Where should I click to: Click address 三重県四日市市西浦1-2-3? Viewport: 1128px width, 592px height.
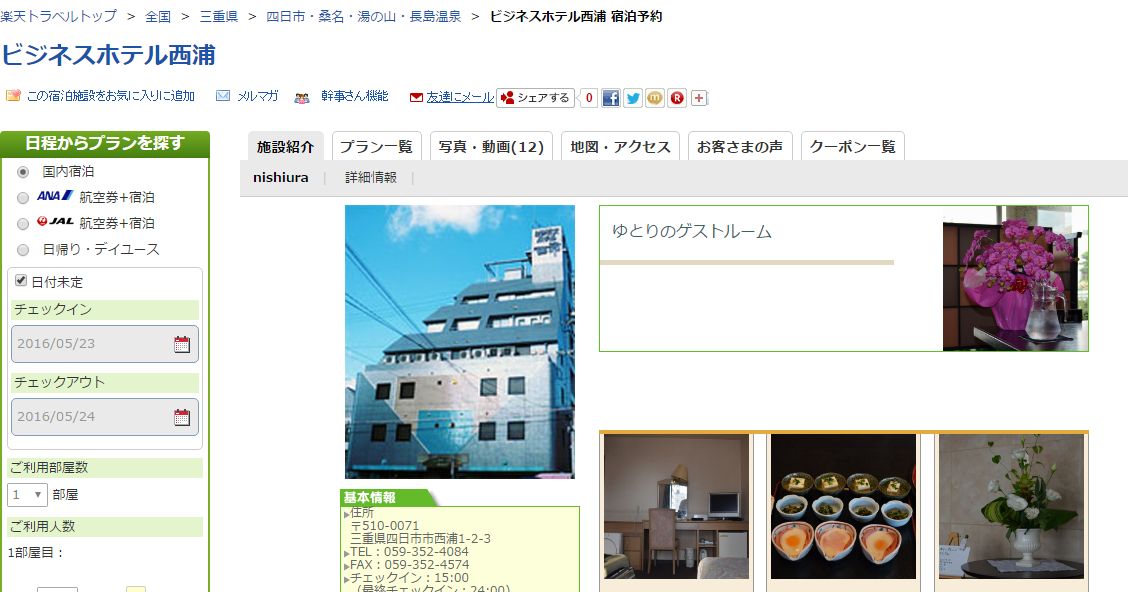420,539
